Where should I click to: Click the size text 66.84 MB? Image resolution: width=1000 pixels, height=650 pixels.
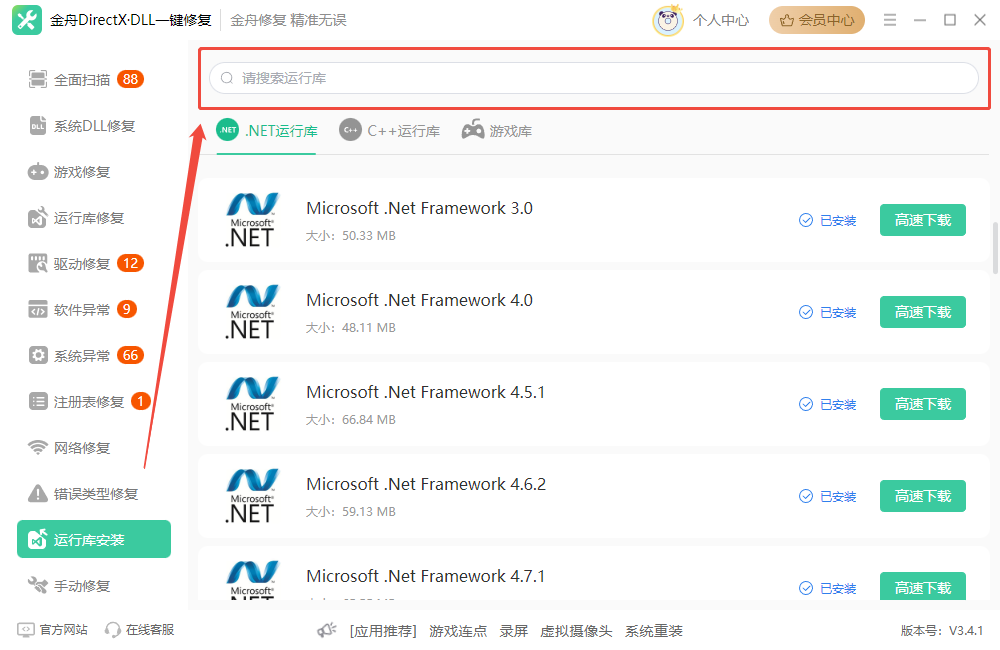[369, 420]
